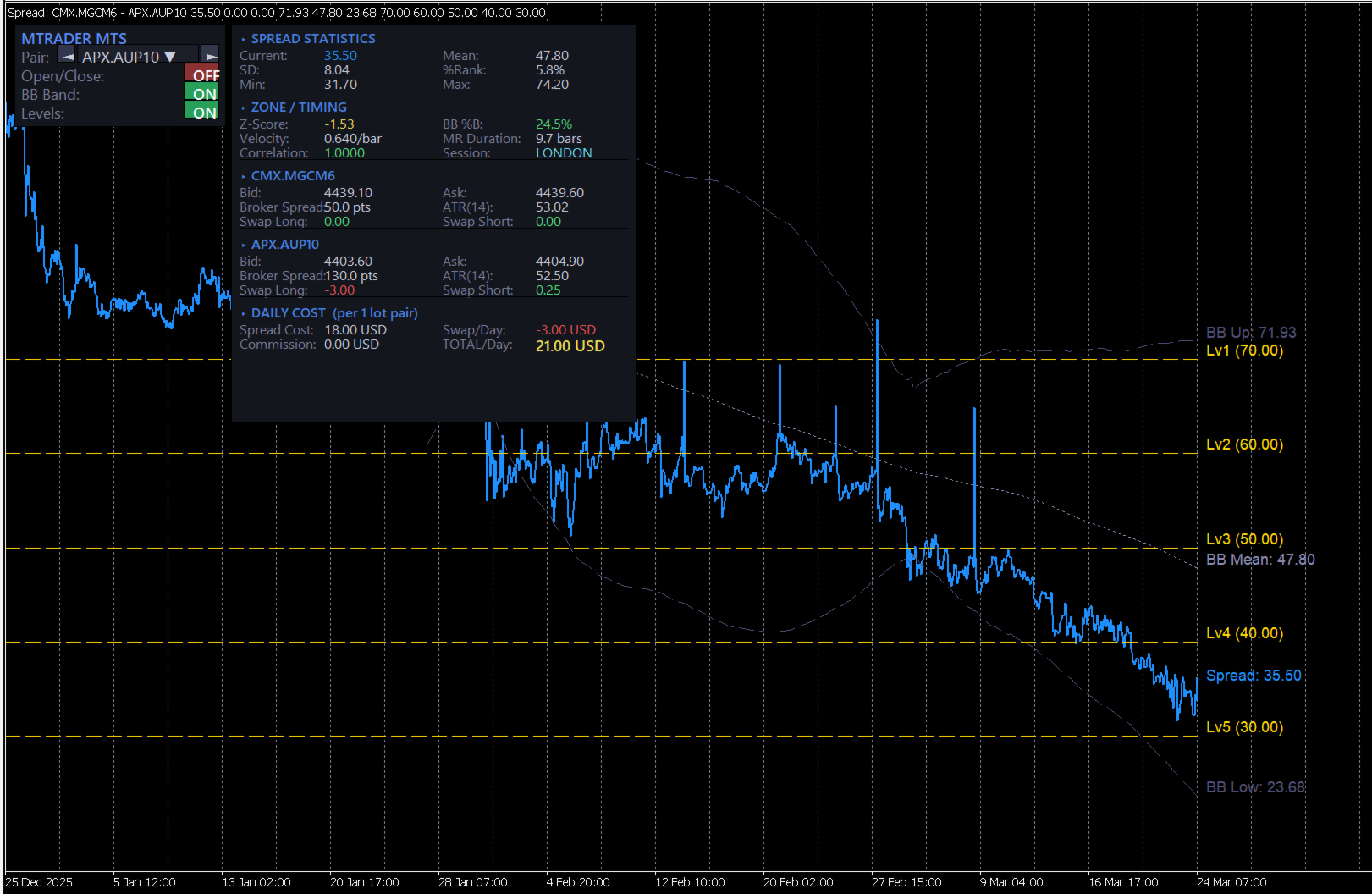Image resolution: width=1372 pixels, height=894 pixels.
Task: Click the Lv2 (60.00) level label
Action: pyautogui.click(x=1244, y=444)
